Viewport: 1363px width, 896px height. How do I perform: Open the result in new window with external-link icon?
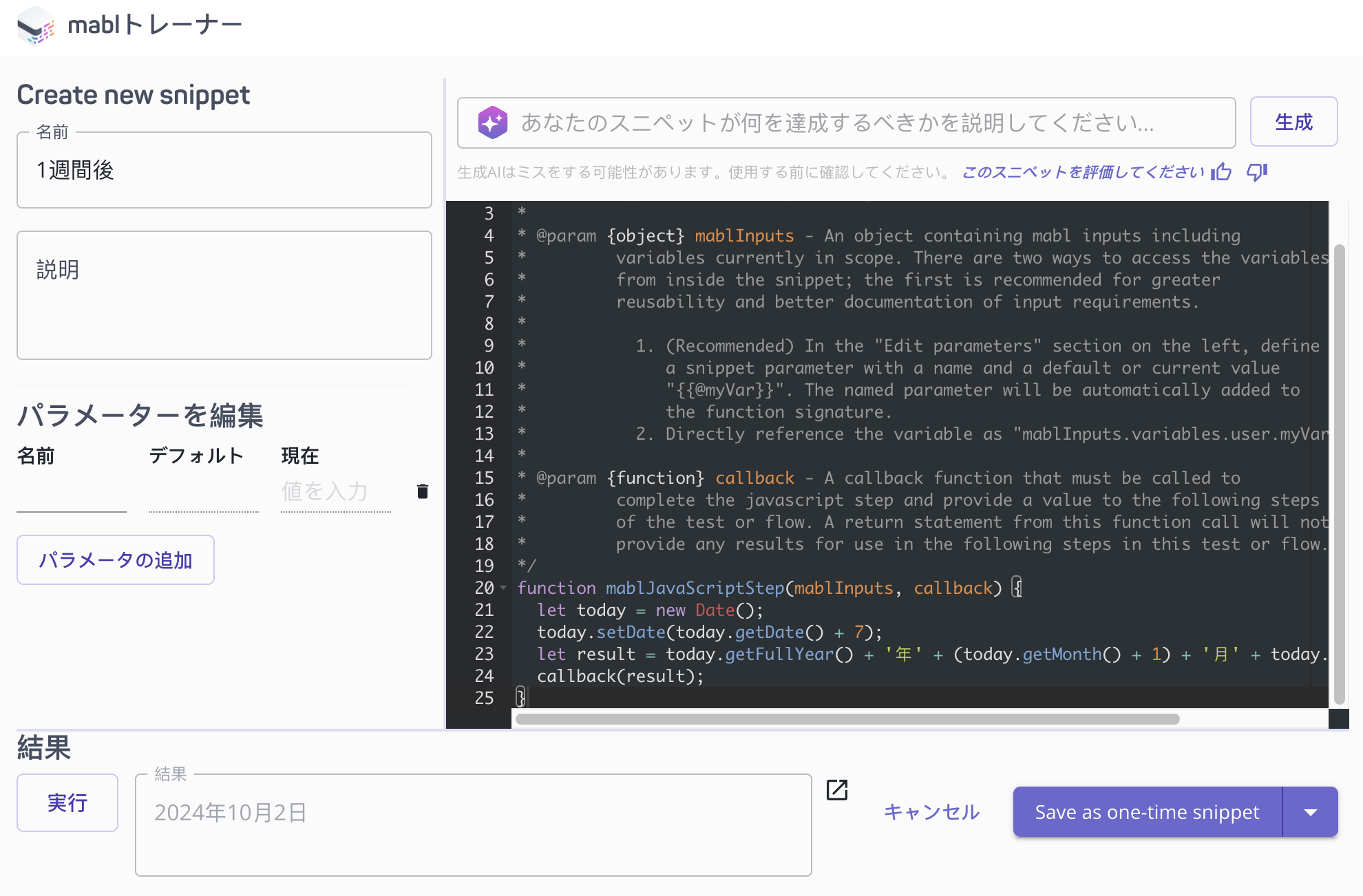[x=836, y=790]
